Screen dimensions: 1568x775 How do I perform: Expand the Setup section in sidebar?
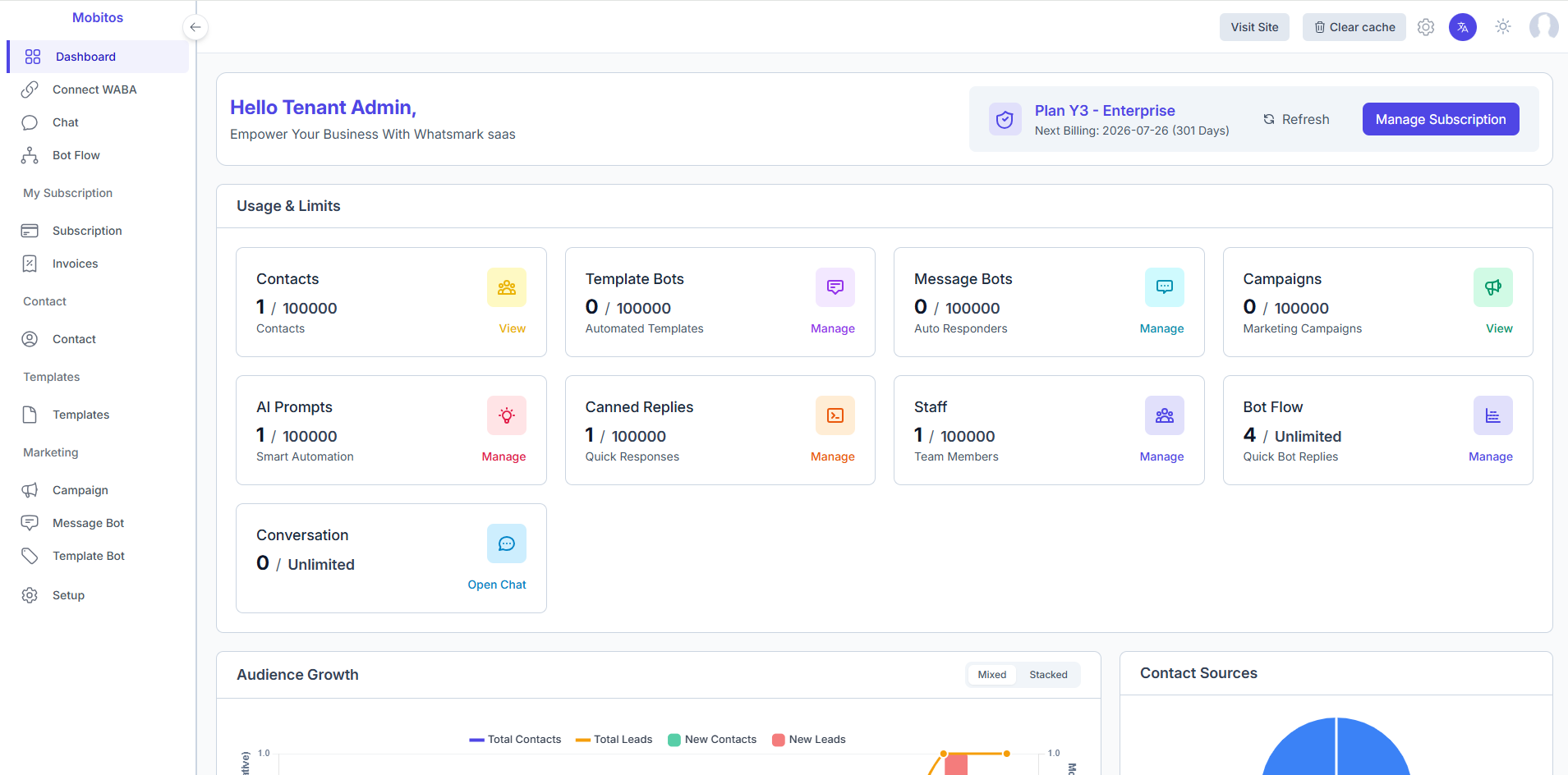pos(68,594)
